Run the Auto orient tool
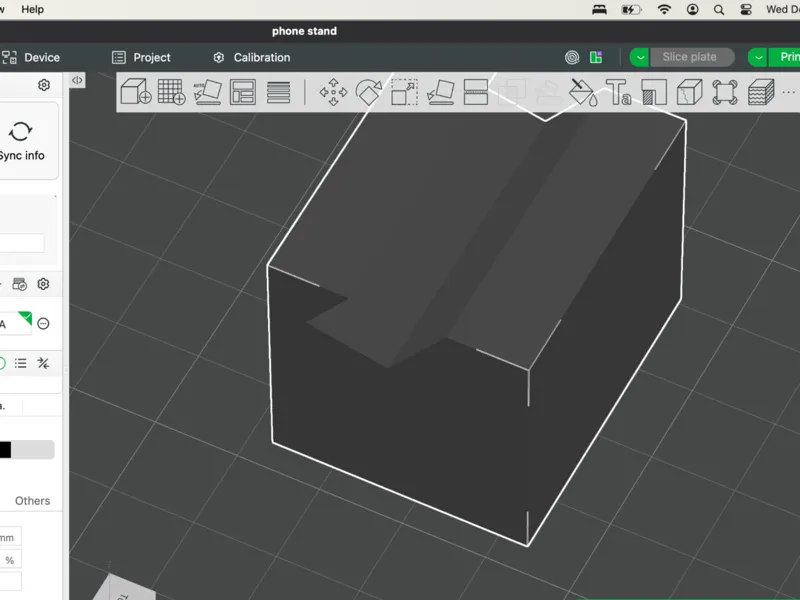Image resolution: width=800 pixels, height=600 pixels. pyautogui.click(x=207, y=92)
